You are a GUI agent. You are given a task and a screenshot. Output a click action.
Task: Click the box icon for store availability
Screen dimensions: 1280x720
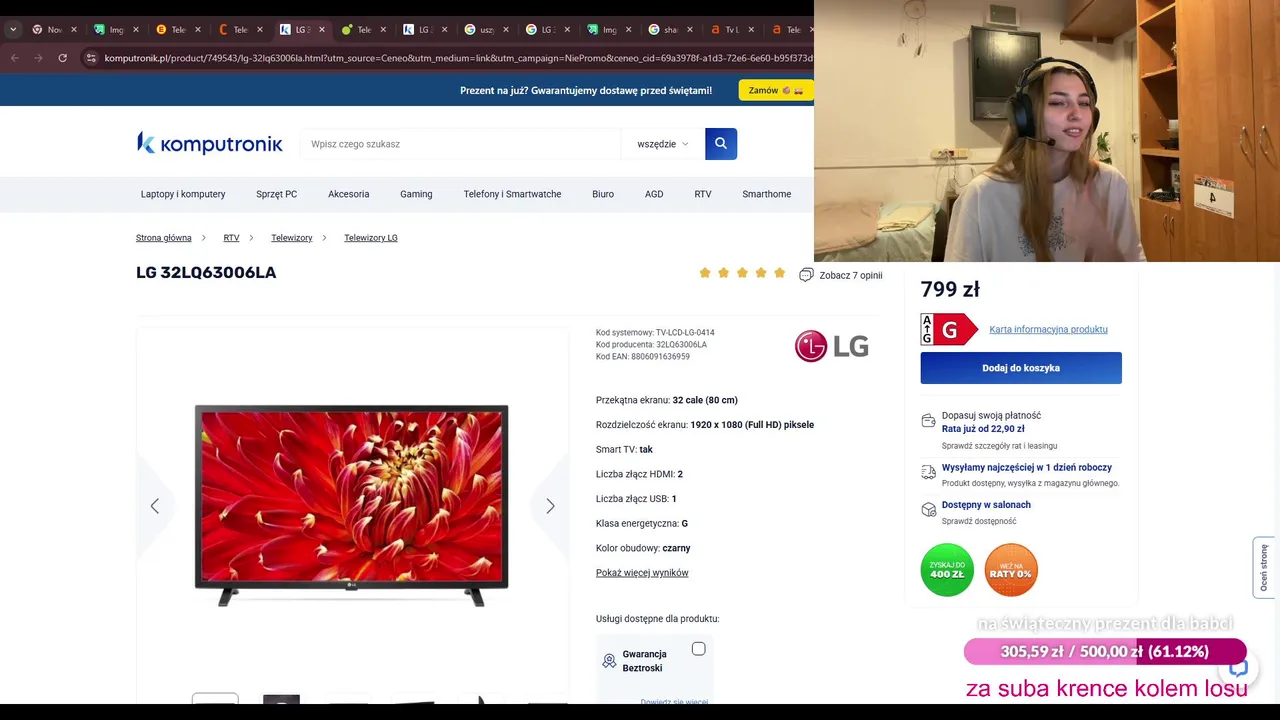tap(929, 510)
